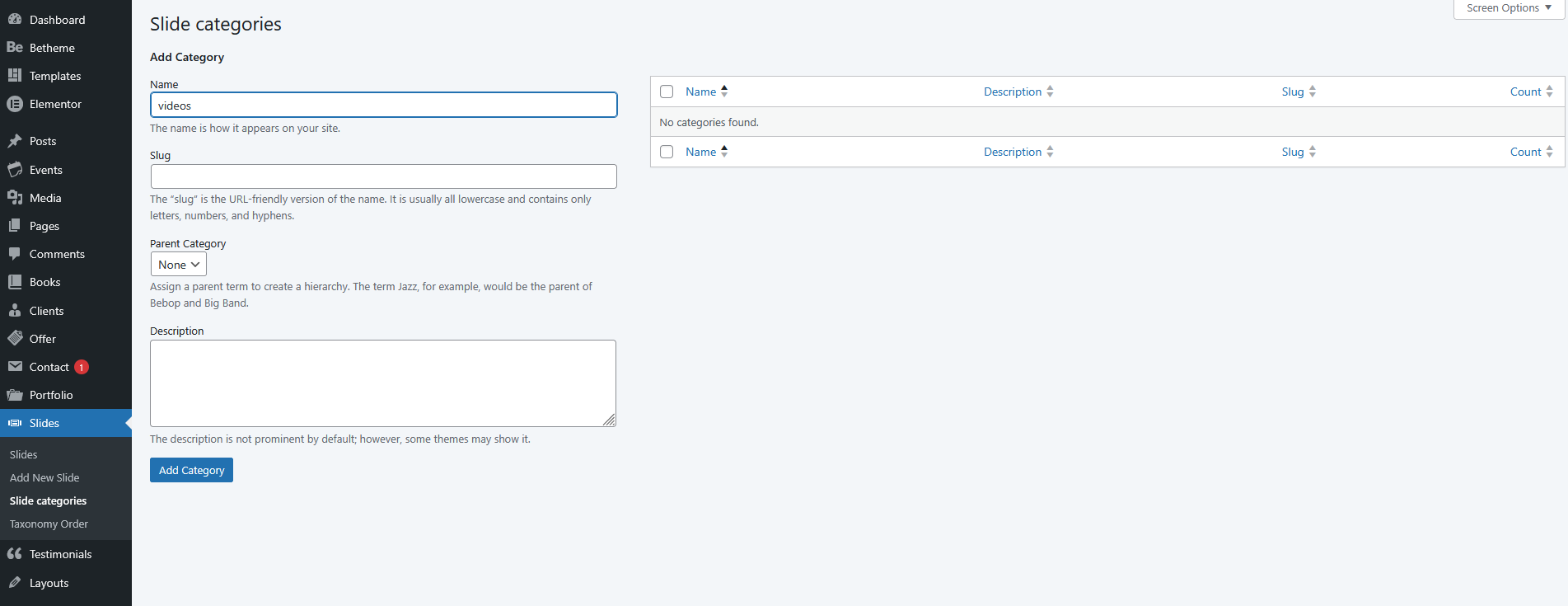The image size is (1568, 606).
Task: Check the select-all checkbox in table footer
Action: (x=667, y=152)
